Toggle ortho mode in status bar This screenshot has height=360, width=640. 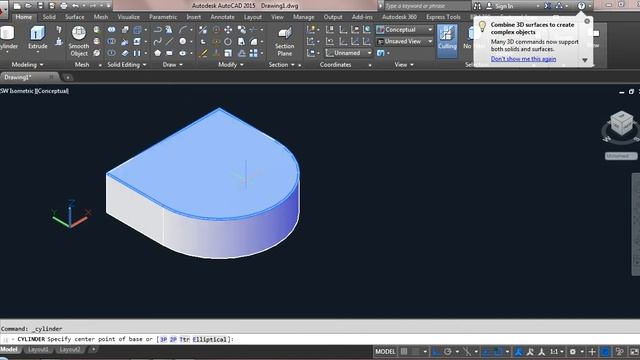(x=436, y=351)
